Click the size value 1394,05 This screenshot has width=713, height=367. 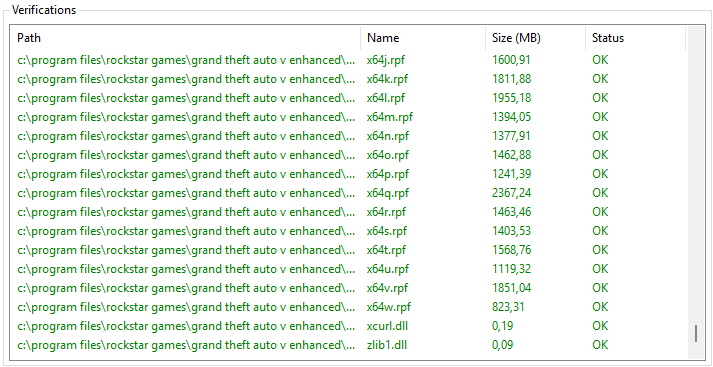point(511,117)
